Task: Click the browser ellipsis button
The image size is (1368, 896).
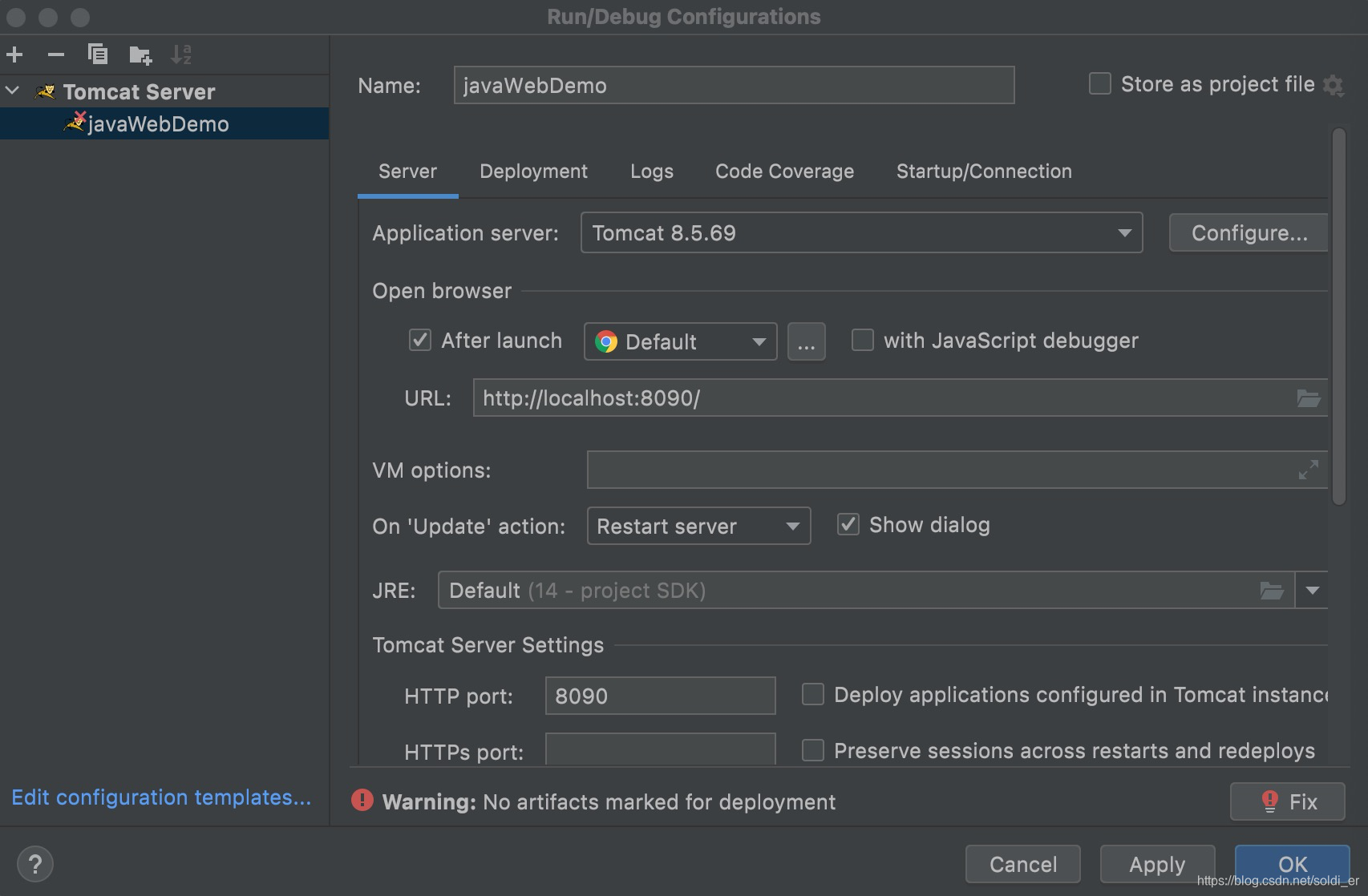Action: coord(806,342)
